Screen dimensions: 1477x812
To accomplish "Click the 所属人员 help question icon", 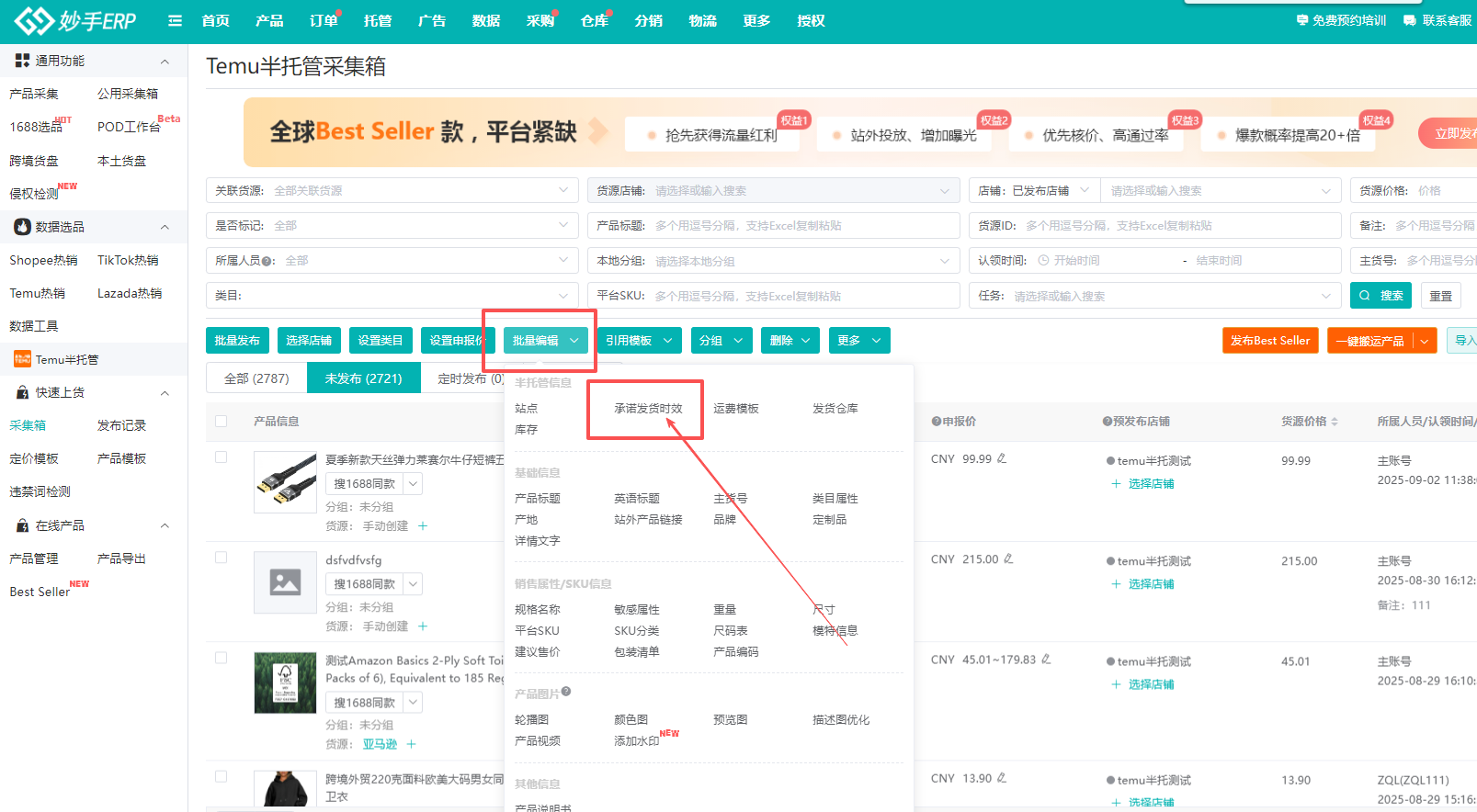I will click(267, 261).
